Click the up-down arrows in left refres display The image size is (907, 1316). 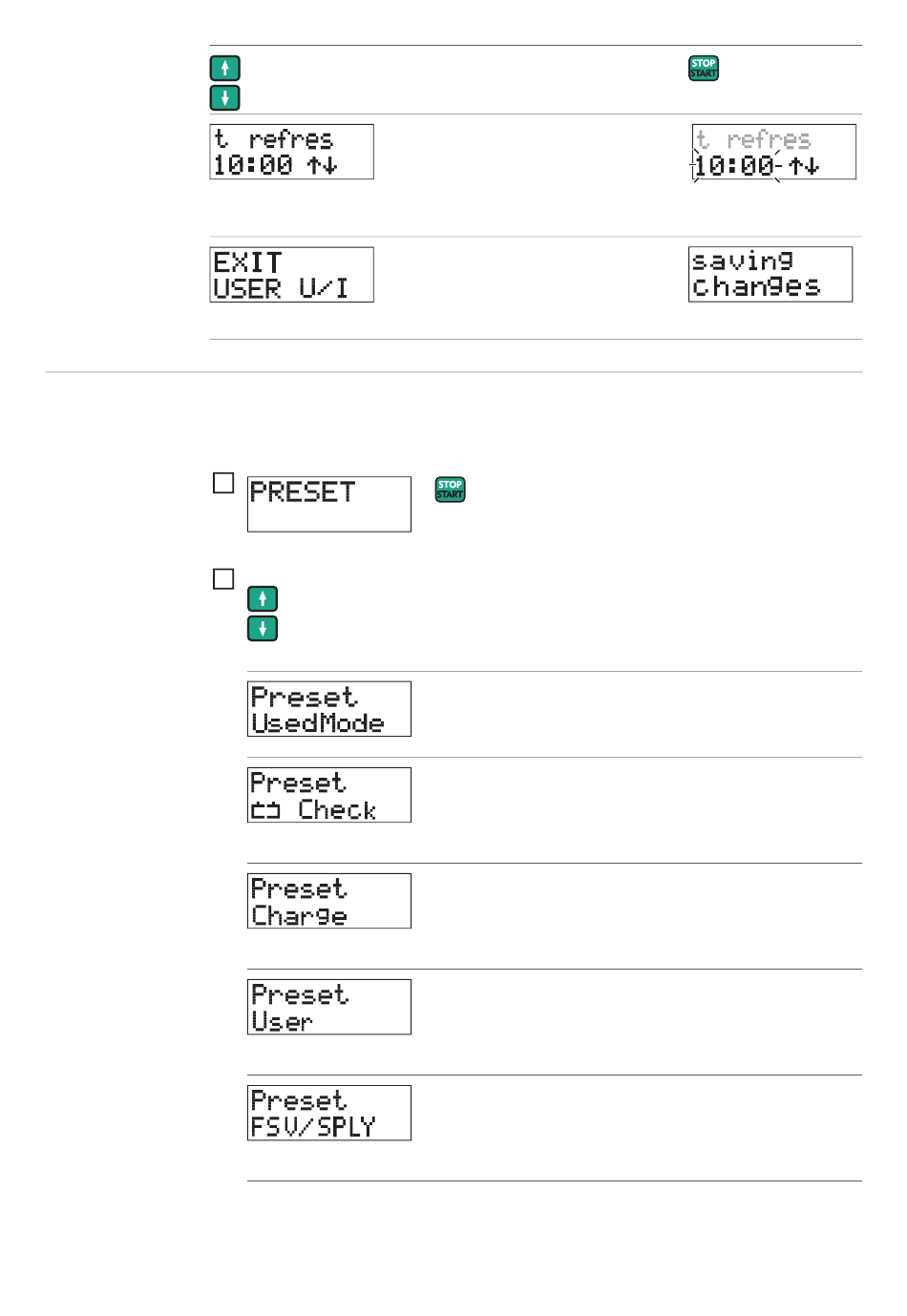(x=323, y=165)
